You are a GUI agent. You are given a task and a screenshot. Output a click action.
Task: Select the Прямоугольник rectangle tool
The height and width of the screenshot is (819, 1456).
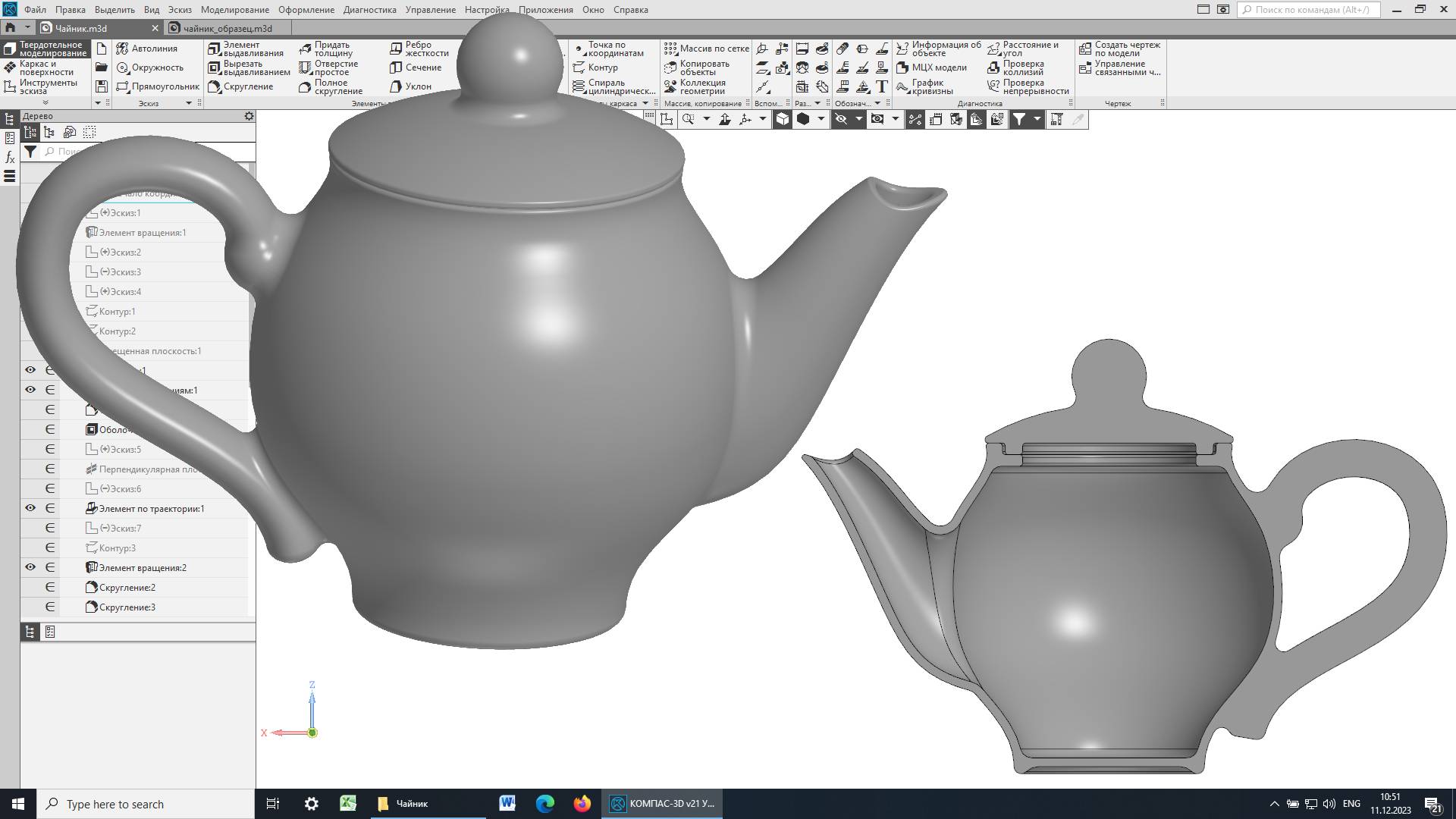click(157, 86)
